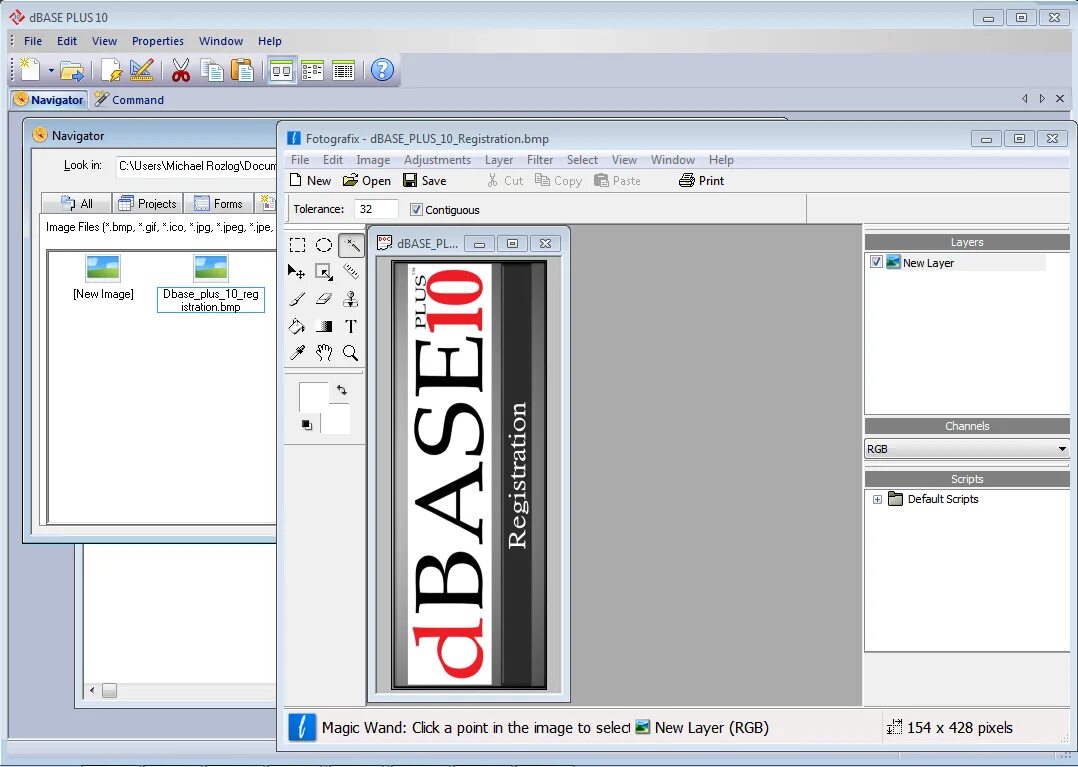
Task: Select the background color swatch
Action: pos(335,419)
